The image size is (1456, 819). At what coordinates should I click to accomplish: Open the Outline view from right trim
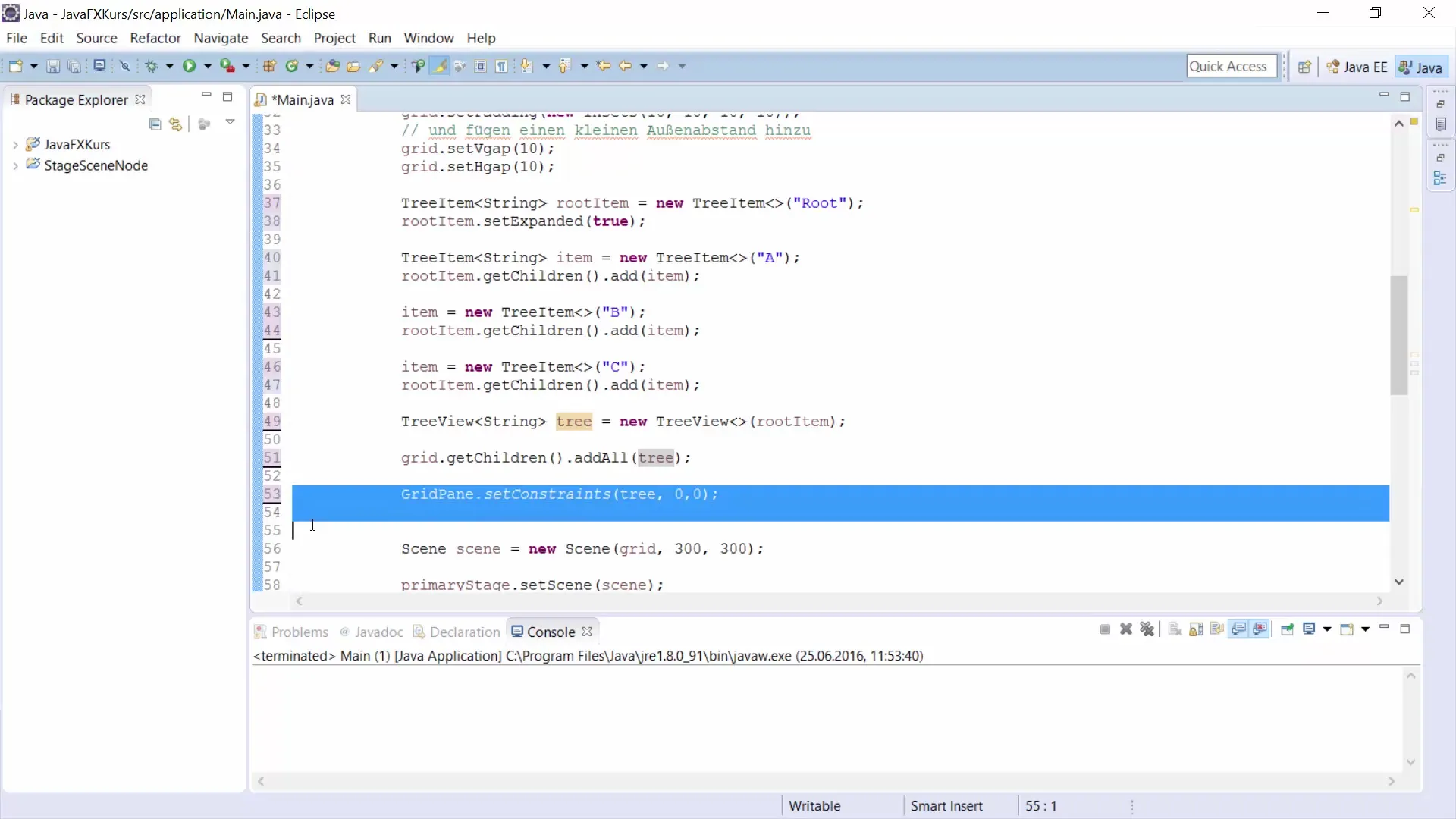click(x=1440, y=178)
